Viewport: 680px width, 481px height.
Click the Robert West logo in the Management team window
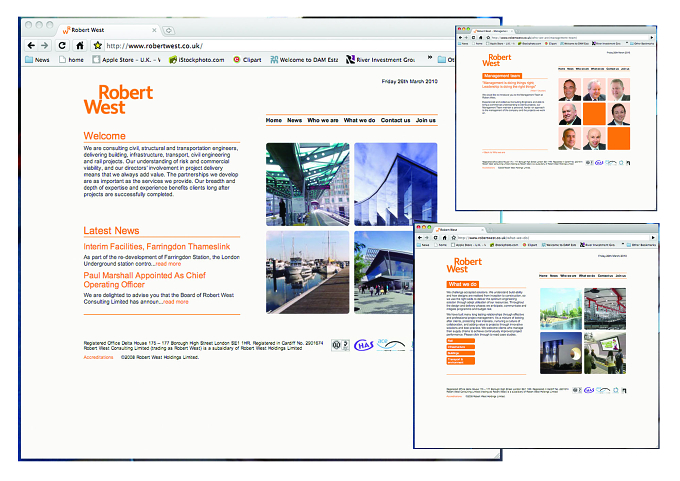click(x=497, y=60)
